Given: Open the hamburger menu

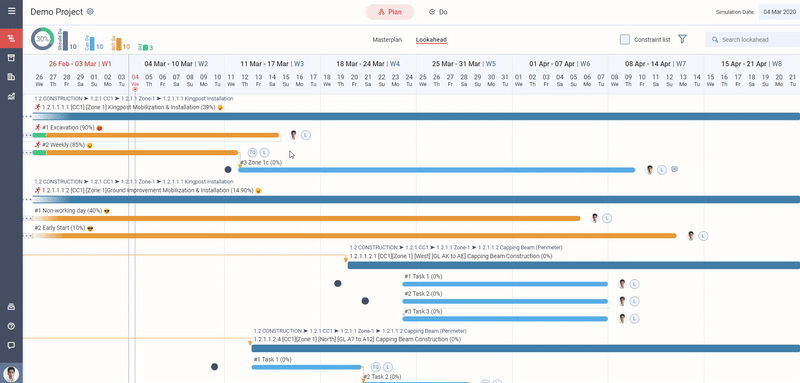Looking at the screenshot, I should coord(11,11).
